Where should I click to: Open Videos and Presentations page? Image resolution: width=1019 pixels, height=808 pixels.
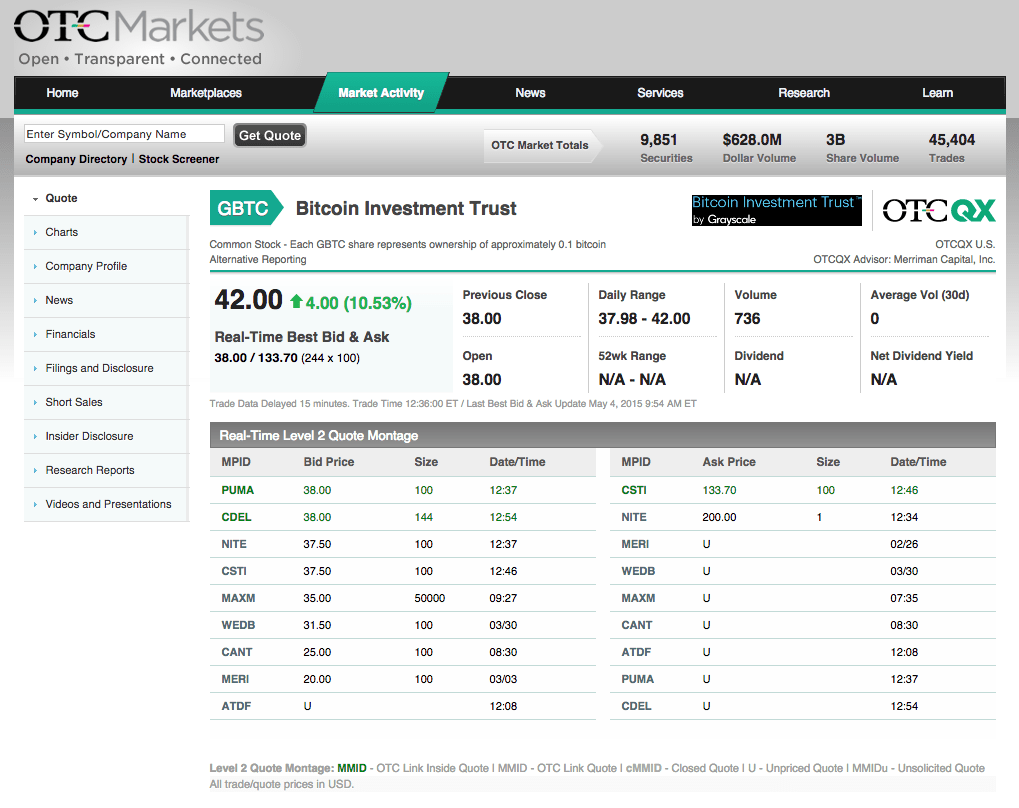[x=108, y=504]
